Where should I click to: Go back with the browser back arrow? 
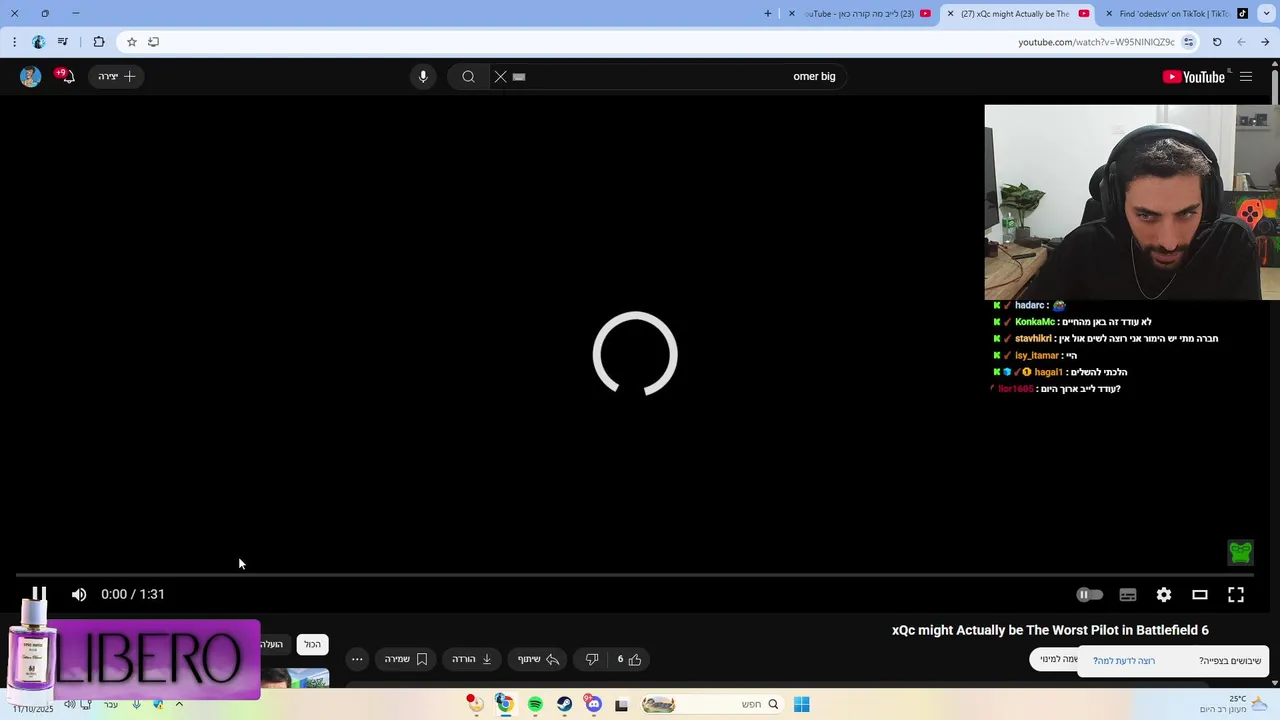tap(1265, 42)
